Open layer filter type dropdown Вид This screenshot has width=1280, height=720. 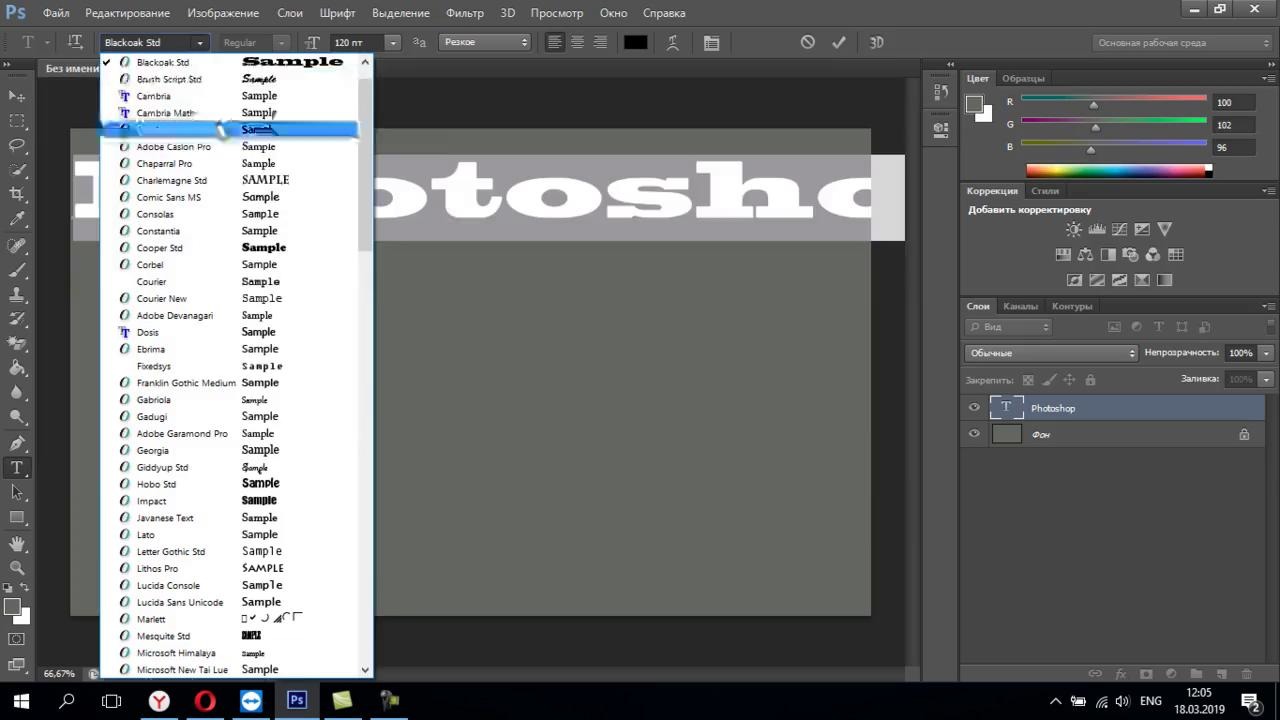pyautogui.click(x=1009, y=327)
